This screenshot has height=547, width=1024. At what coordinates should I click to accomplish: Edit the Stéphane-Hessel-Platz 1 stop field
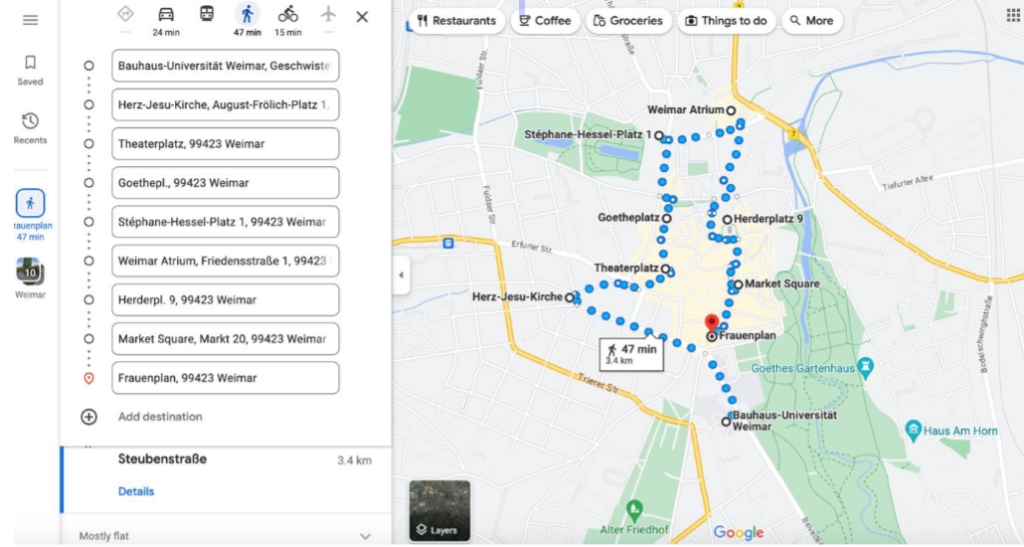pos(225,222)
